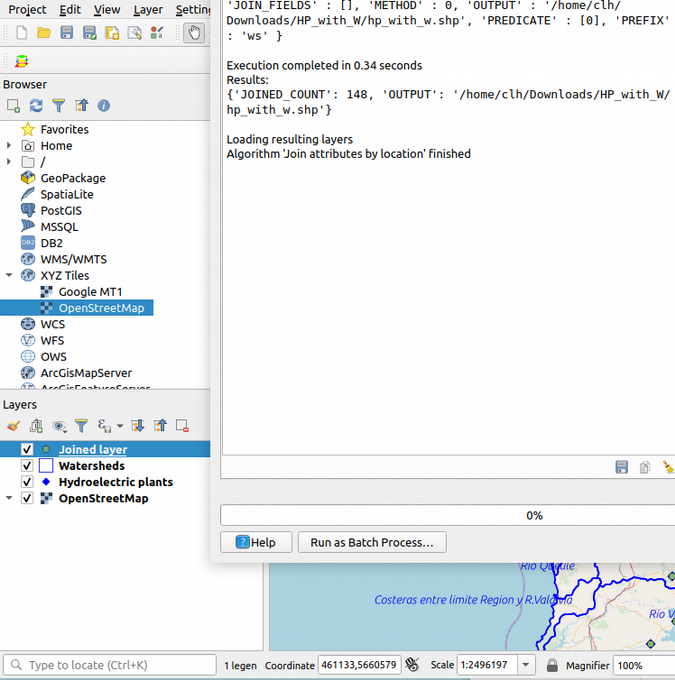Collapse the XYZ Tiles tree node
Screen dimensions: 675x680
tap(10, 275)
